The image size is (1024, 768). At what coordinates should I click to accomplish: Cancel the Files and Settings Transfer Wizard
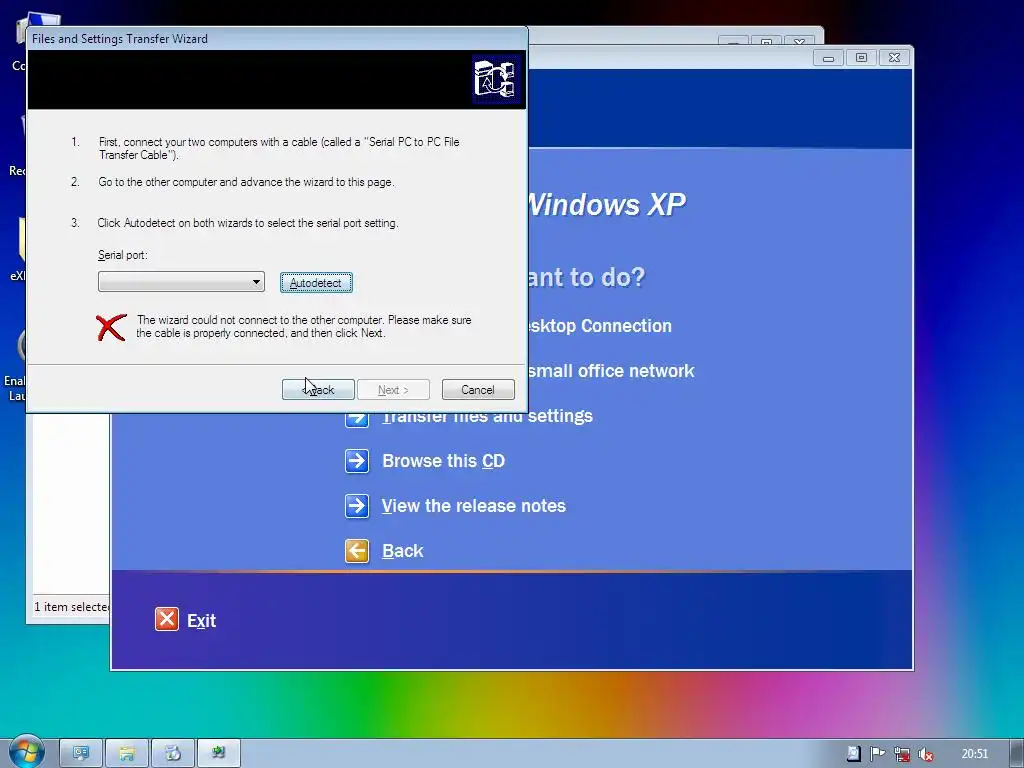tap(478, 390)
